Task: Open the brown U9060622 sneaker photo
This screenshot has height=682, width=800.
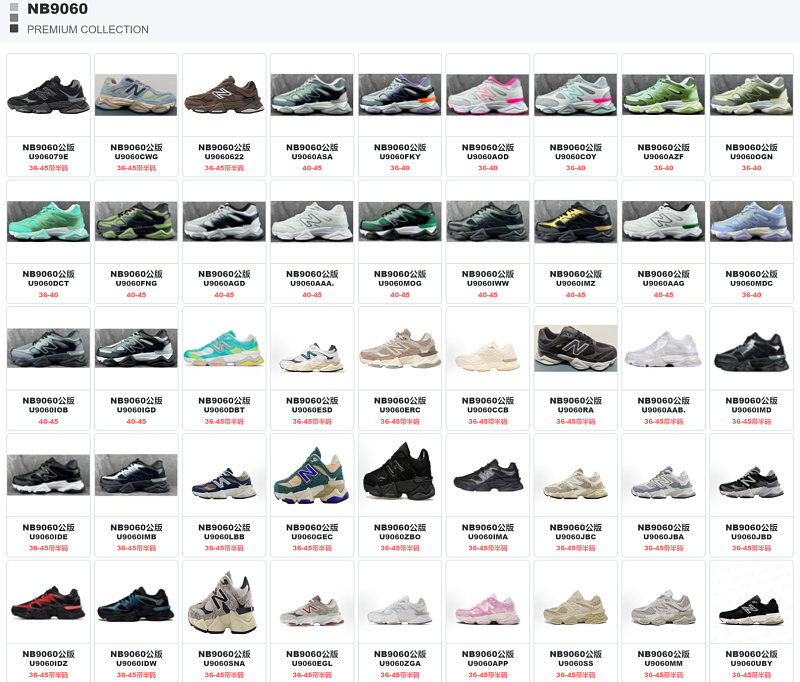Action: [224, 95]
